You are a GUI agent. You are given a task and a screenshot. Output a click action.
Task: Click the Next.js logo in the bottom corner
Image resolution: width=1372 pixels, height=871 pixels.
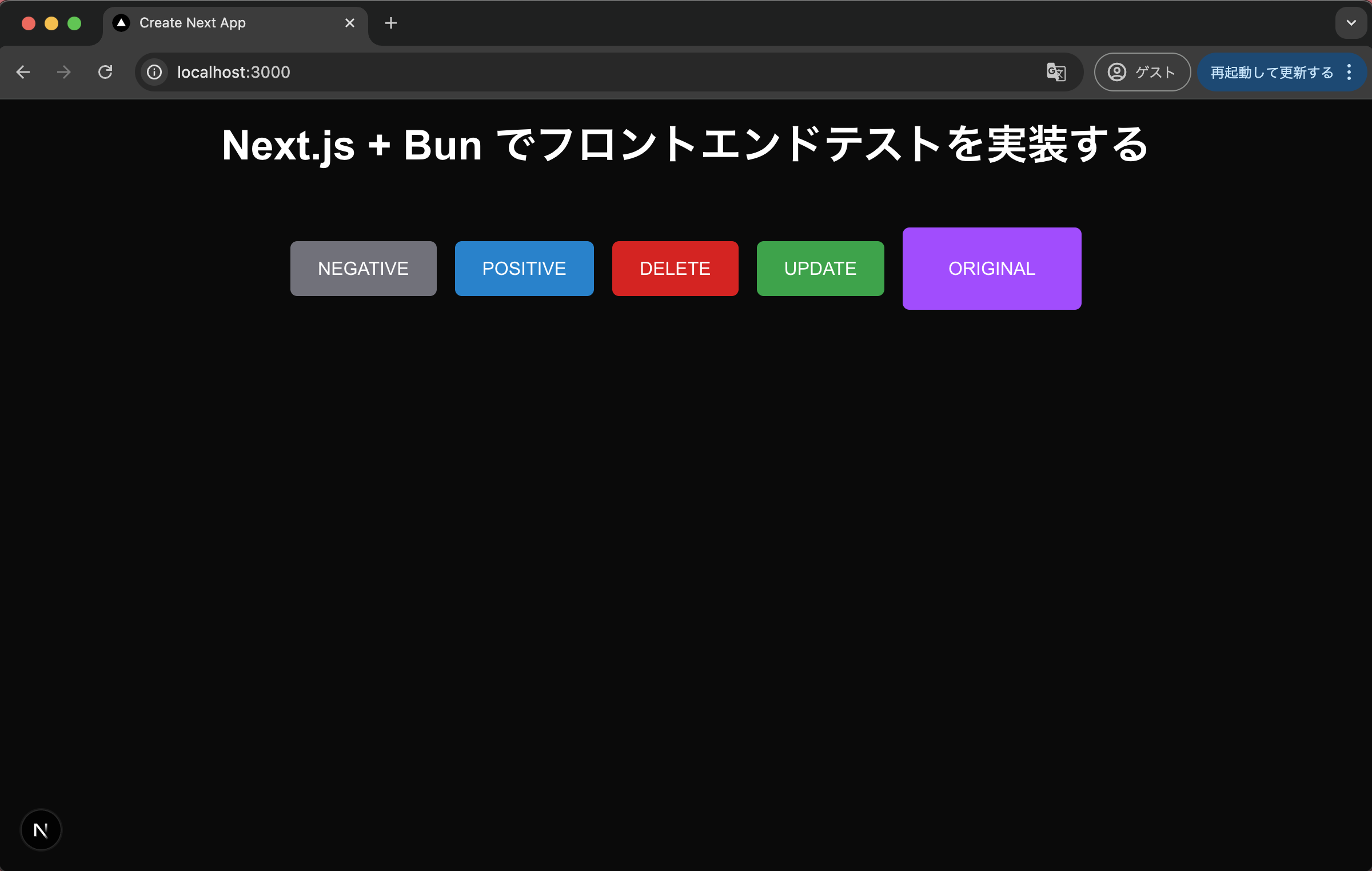coord(41,829)
